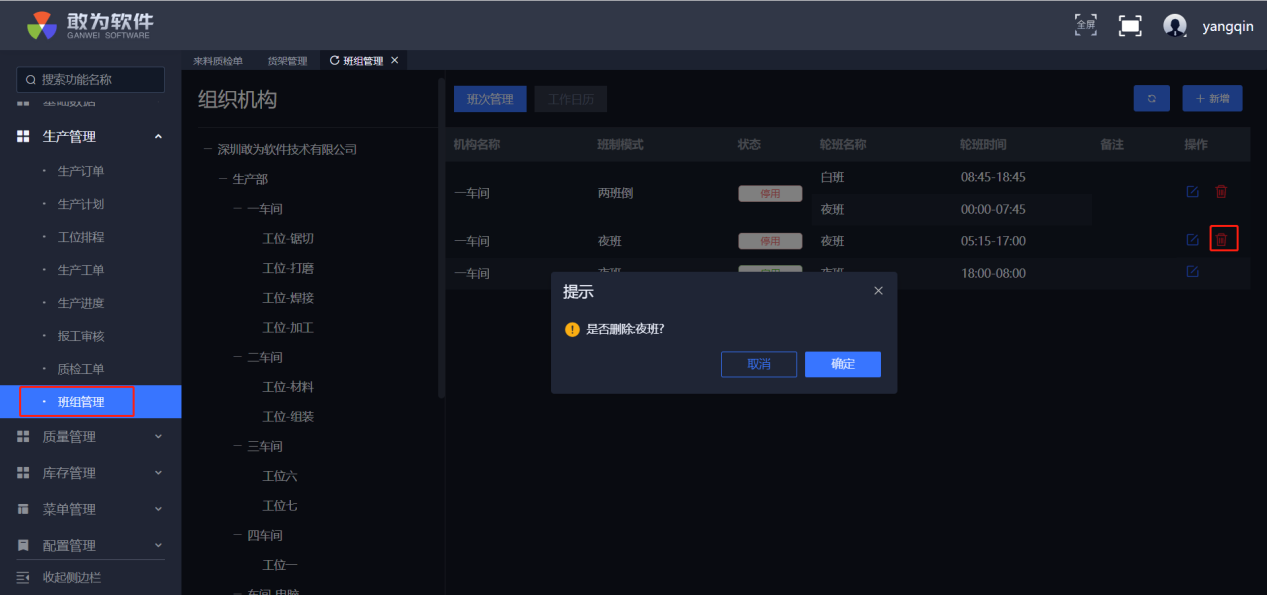Click edit icon for 18:00-08:00 row
The width and height of the screenshot is (1267, 595).
[1192, 271]
